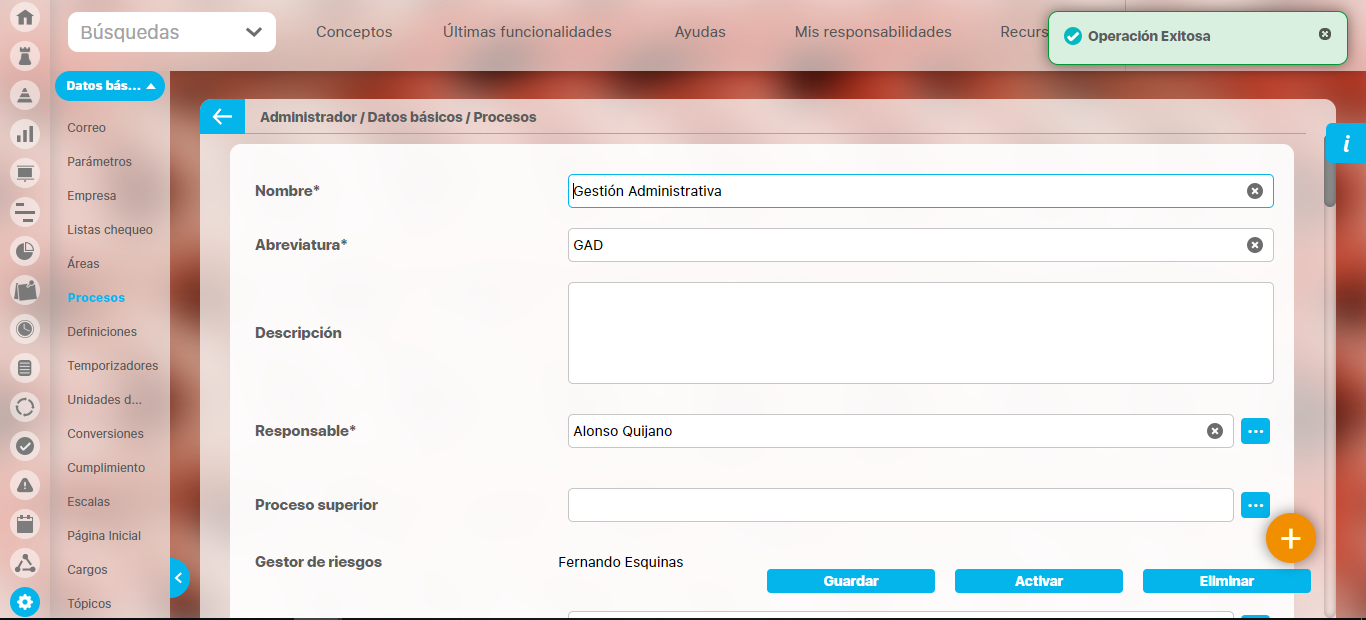Screen dimensions: 1366x620
Task: Select Cargos in side menu
Action: pyautogui.click(x=87, y=570)
